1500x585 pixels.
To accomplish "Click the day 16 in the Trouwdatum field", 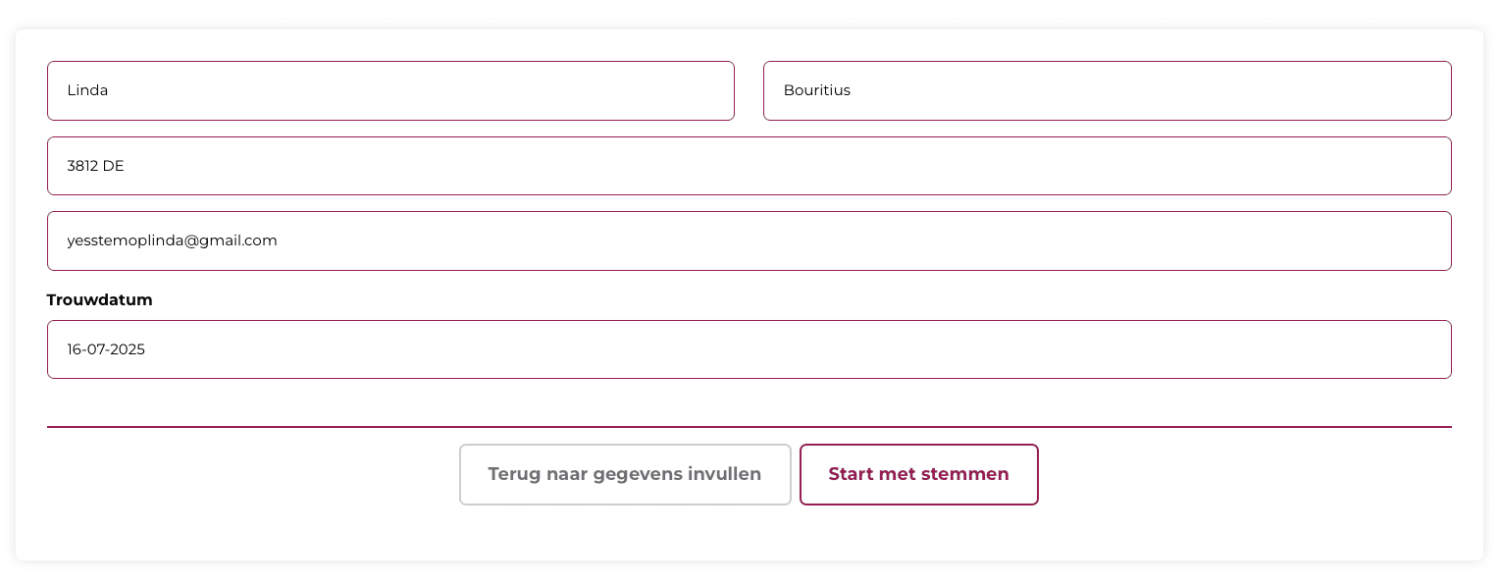I will point(75,350).
